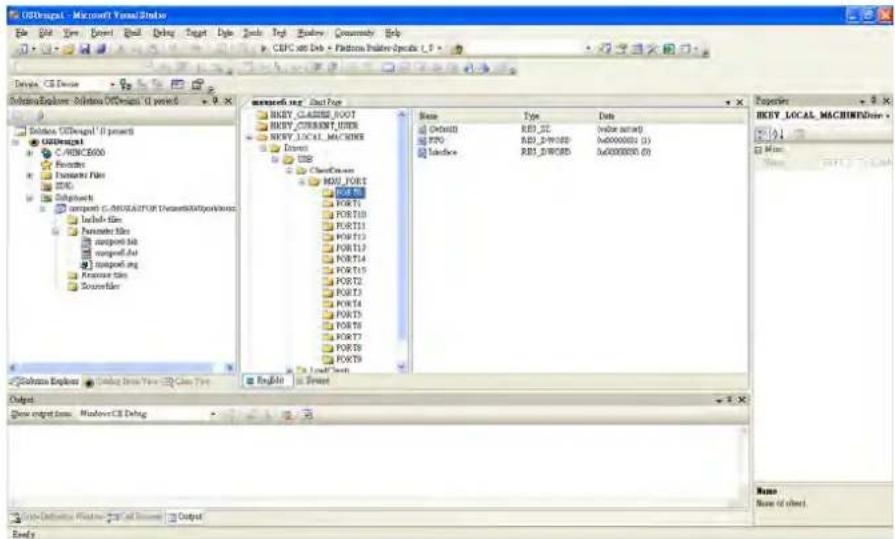Switch to the Source view tab

pyautogui.click(x=313, y=380)
